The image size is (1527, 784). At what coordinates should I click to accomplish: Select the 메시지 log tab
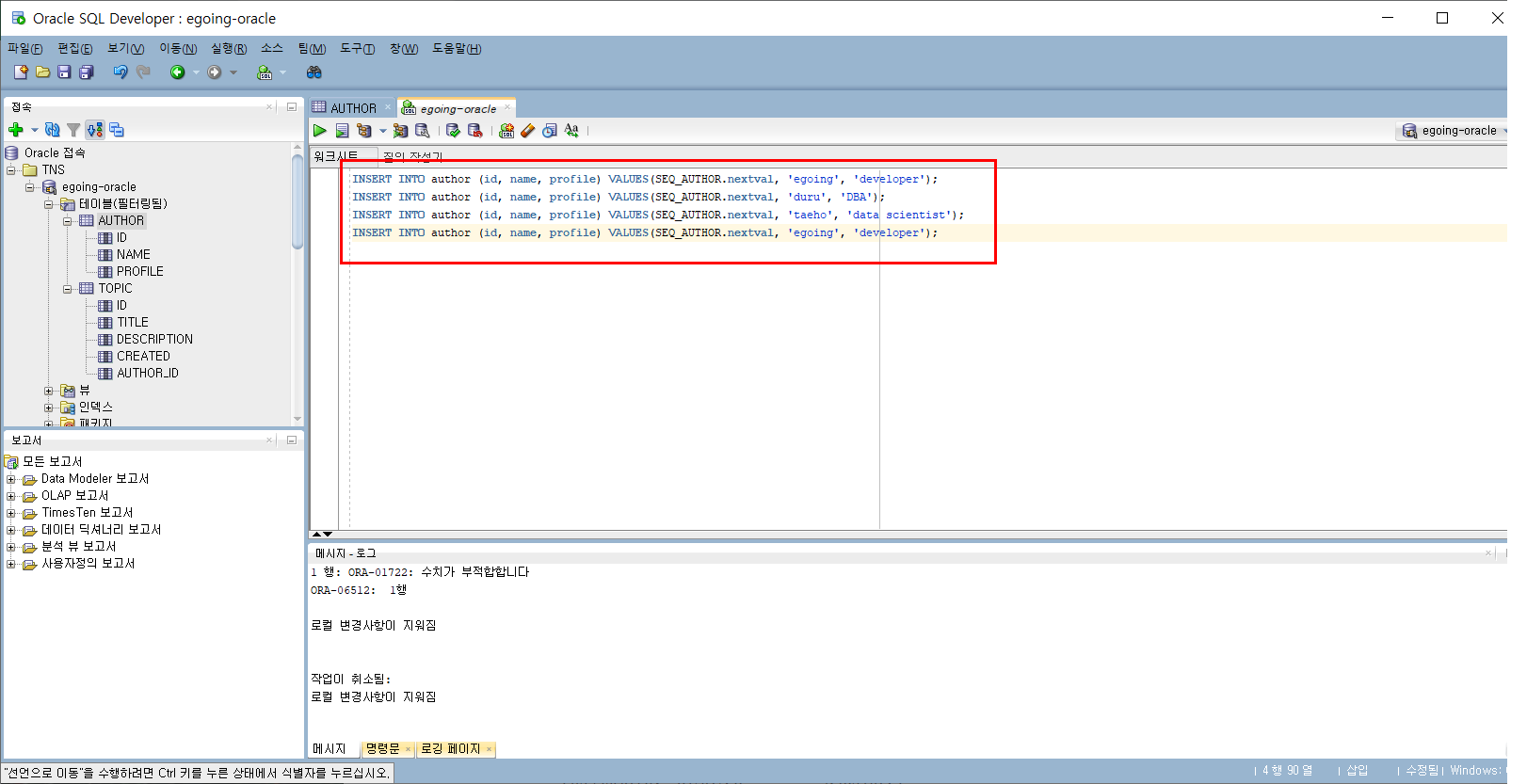point(330,749)
